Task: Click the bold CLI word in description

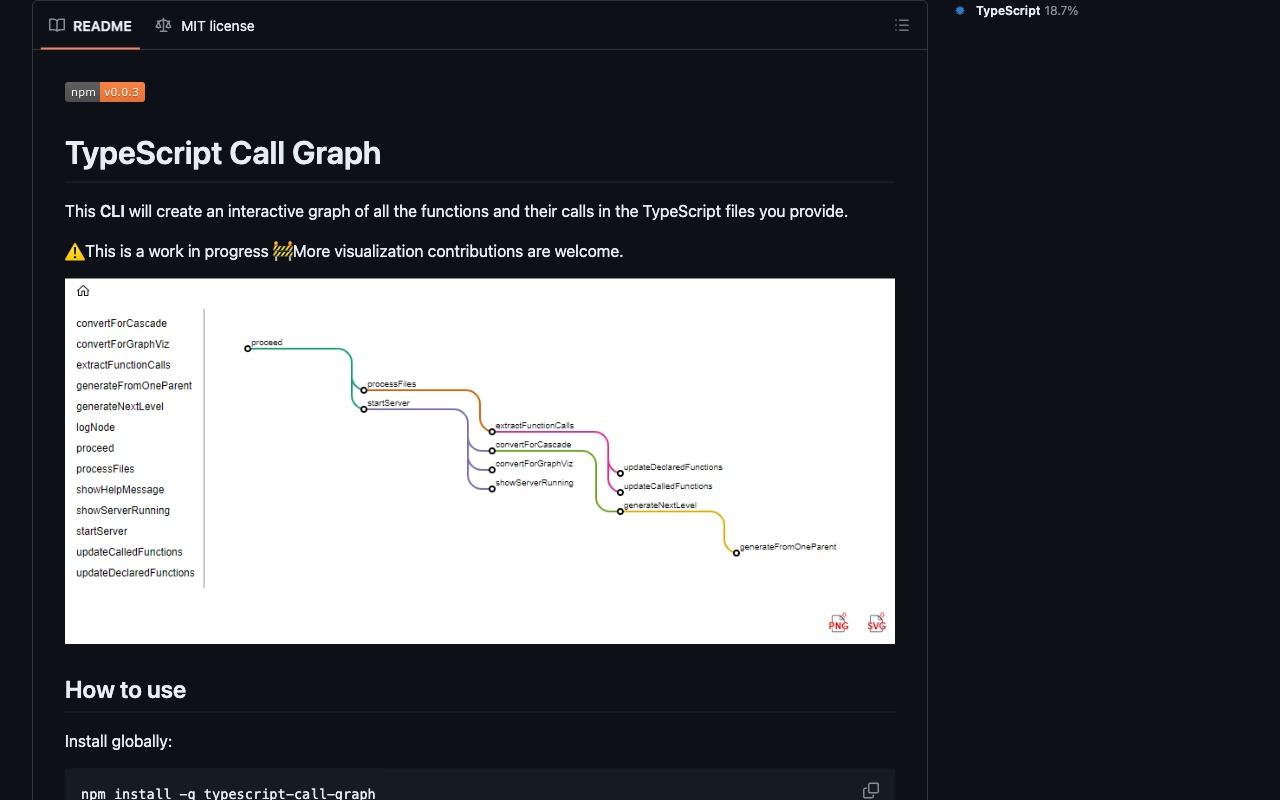Action: coord(112,212)
